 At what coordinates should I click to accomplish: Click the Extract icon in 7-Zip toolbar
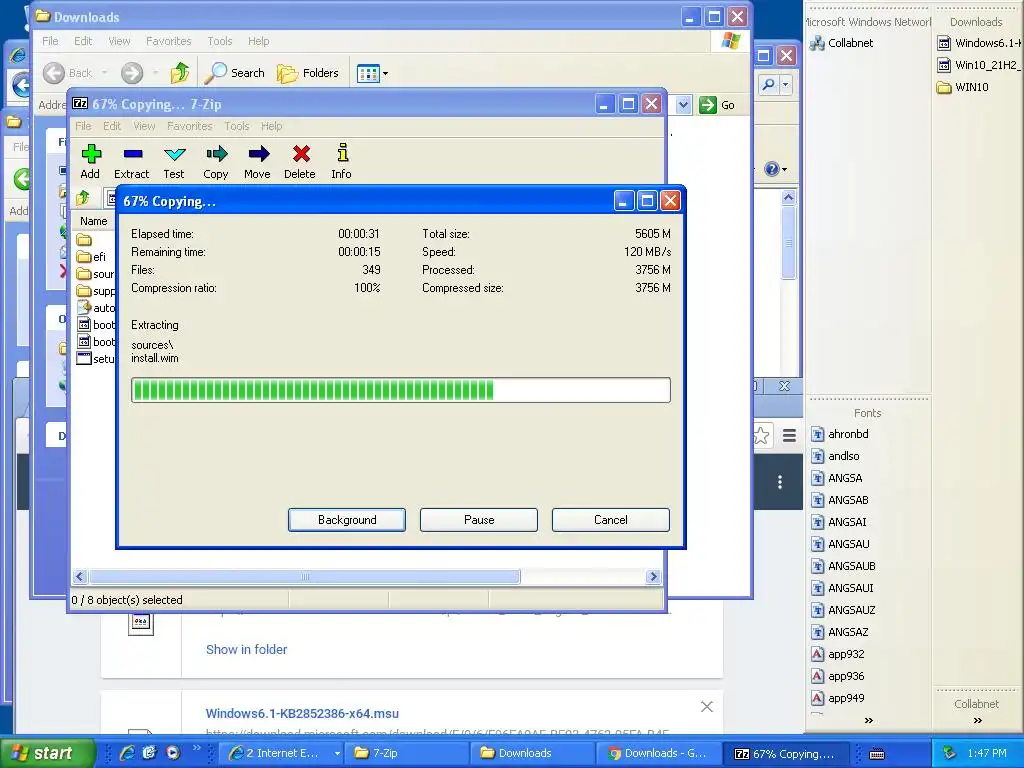click(x=133, y=154)
